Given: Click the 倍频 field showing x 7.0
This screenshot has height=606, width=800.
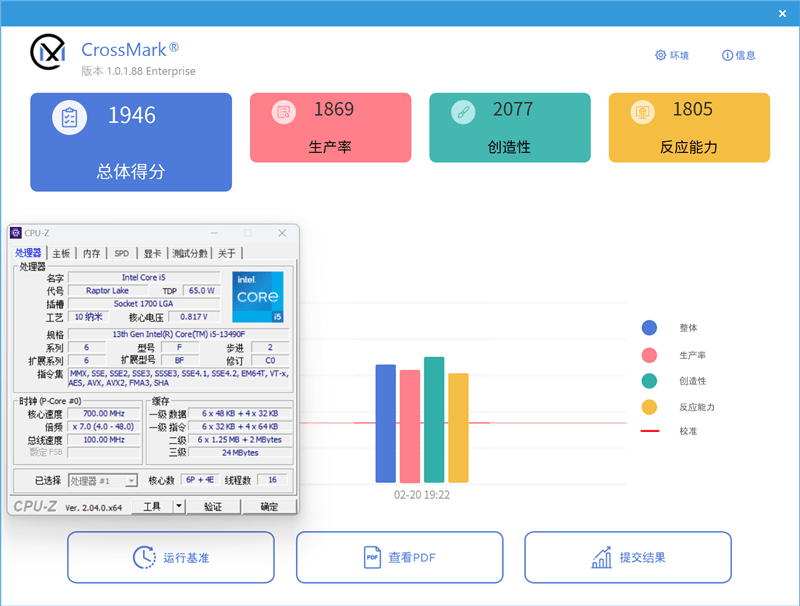Looking at the screenshot, I should tap(104, 426).
